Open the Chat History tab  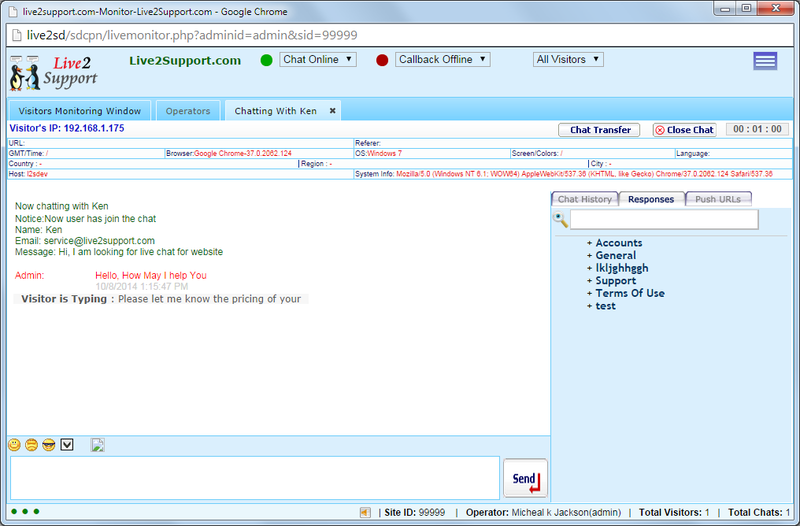pos(585,199)
